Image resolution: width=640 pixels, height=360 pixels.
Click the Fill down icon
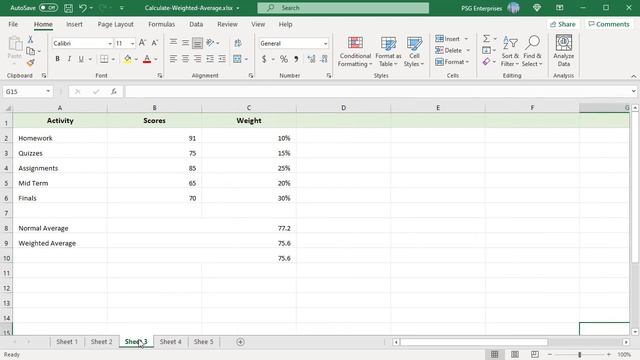click(x=486, y=50)
